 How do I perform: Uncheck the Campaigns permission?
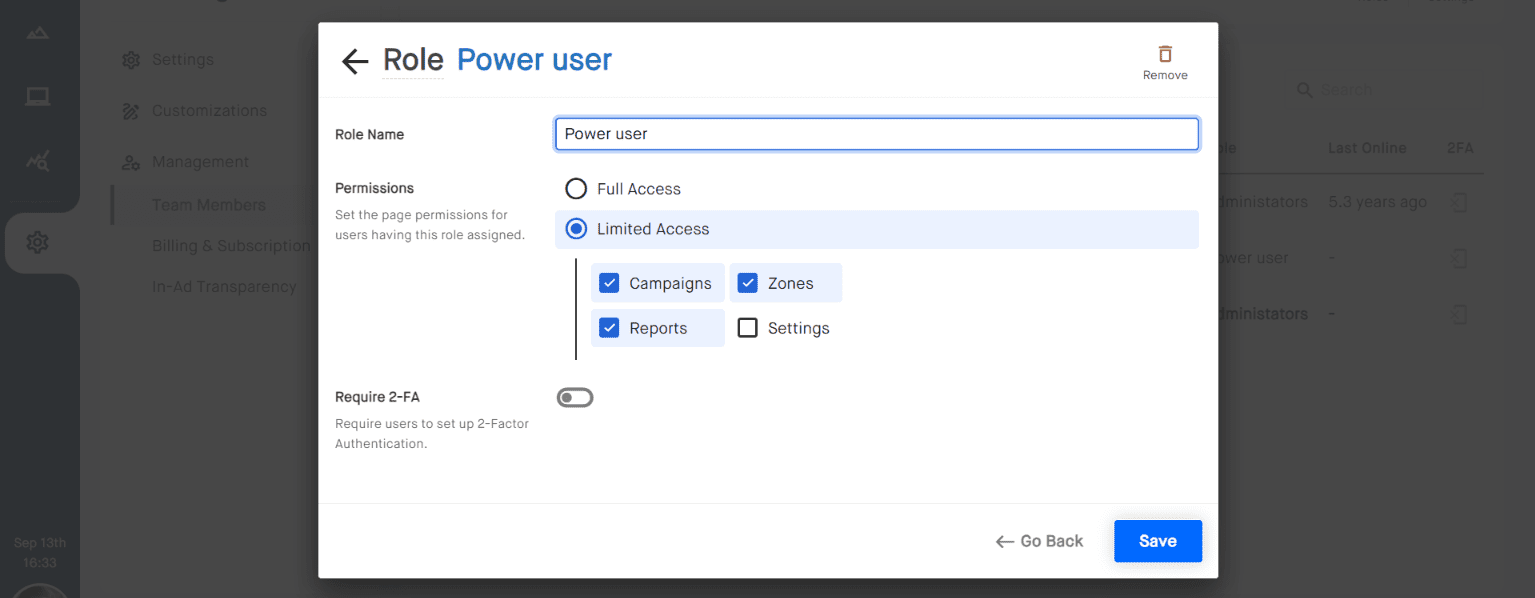click(609, 282)
